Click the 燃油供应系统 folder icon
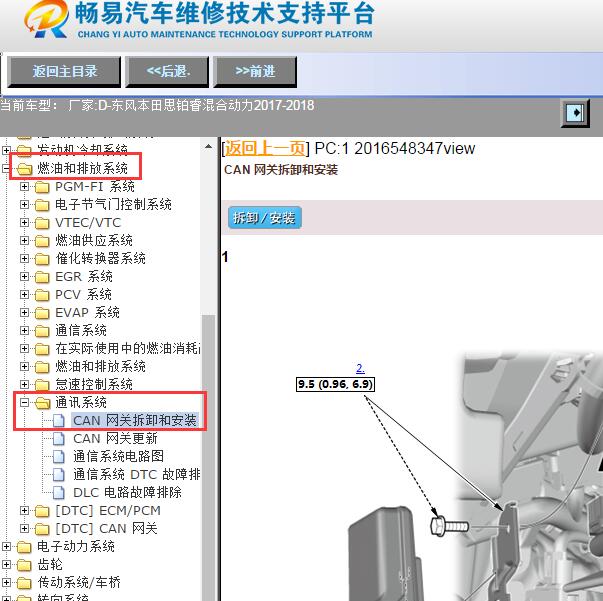 pos(42,241)
